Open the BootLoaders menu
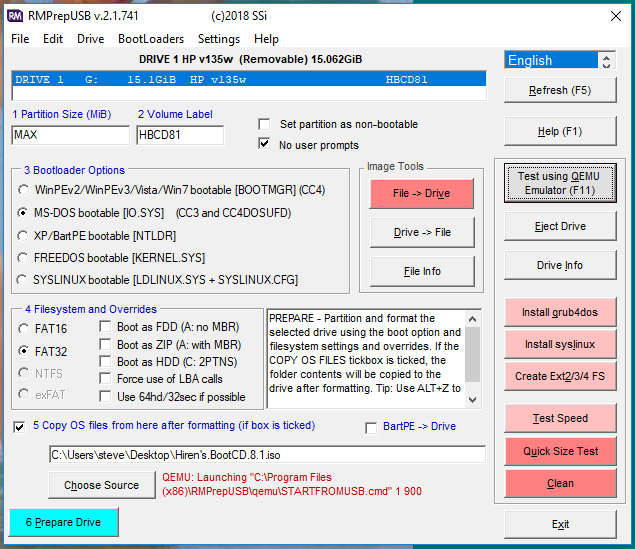The width and height of the screenshot is (635, 549). [x=151, y=39]
